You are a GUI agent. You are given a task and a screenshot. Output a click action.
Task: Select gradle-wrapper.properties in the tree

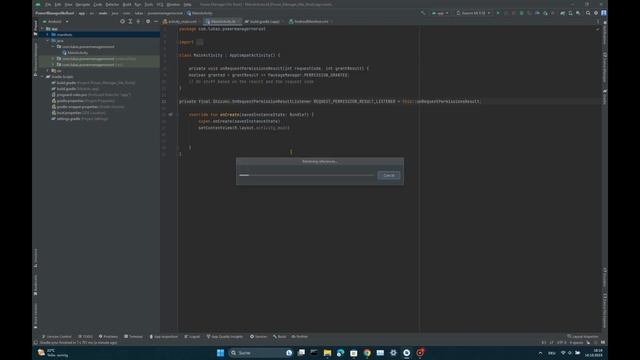click(88, 107)
